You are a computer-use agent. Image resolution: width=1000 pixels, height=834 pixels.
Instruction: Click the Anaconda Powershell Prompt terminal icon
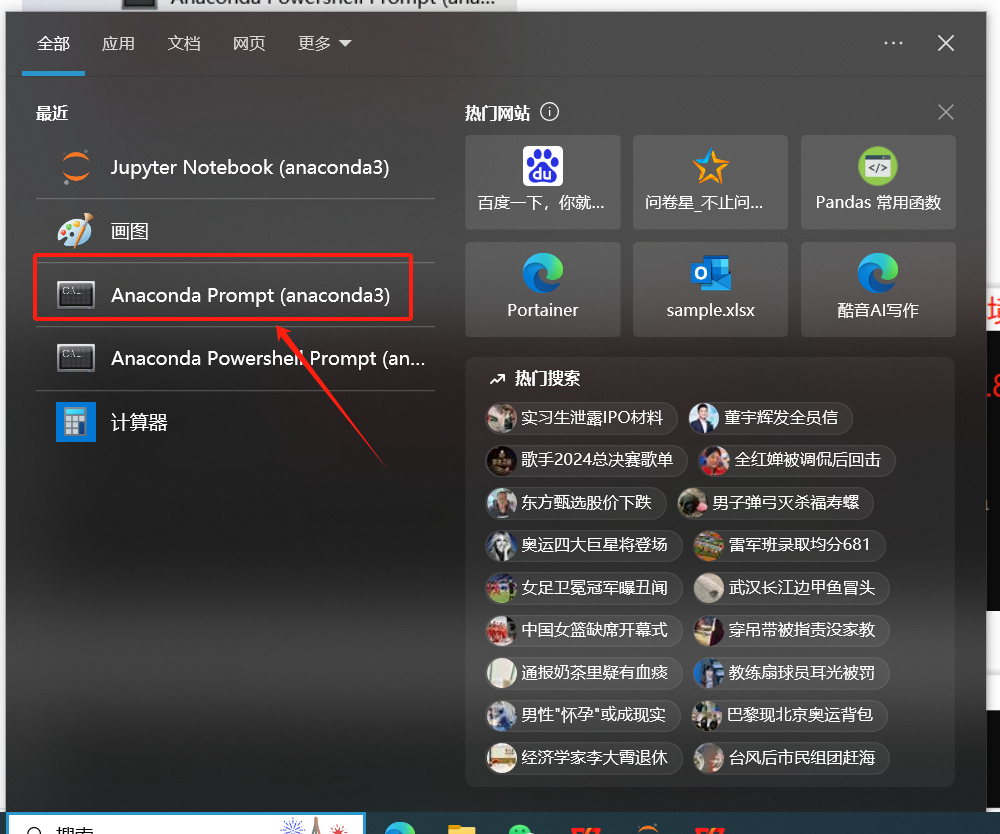pyautogui.click(x=76, y=358)
